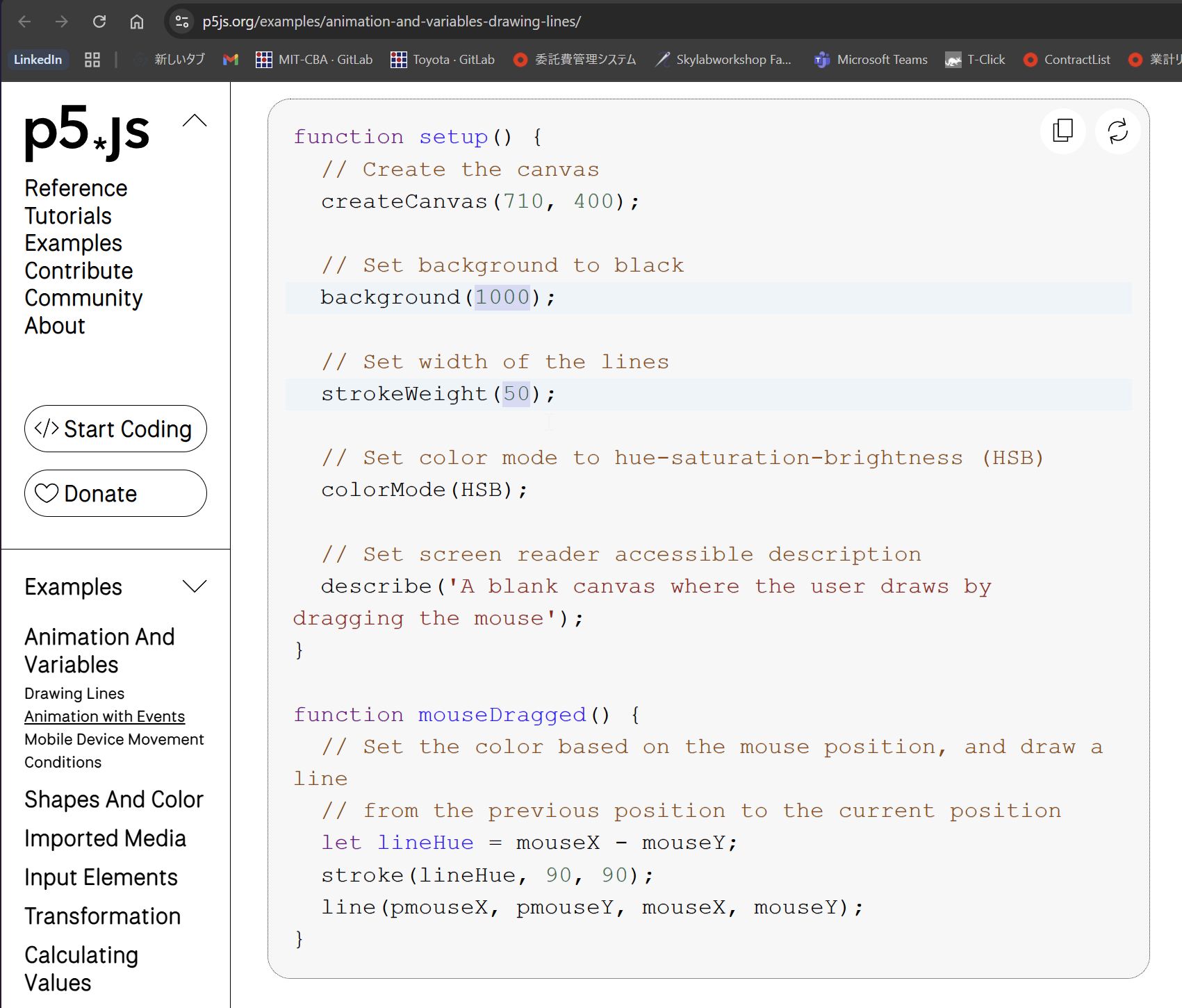Open the Mobile Device Movement example
1182x1008 pixels.
tap(114, 739)
